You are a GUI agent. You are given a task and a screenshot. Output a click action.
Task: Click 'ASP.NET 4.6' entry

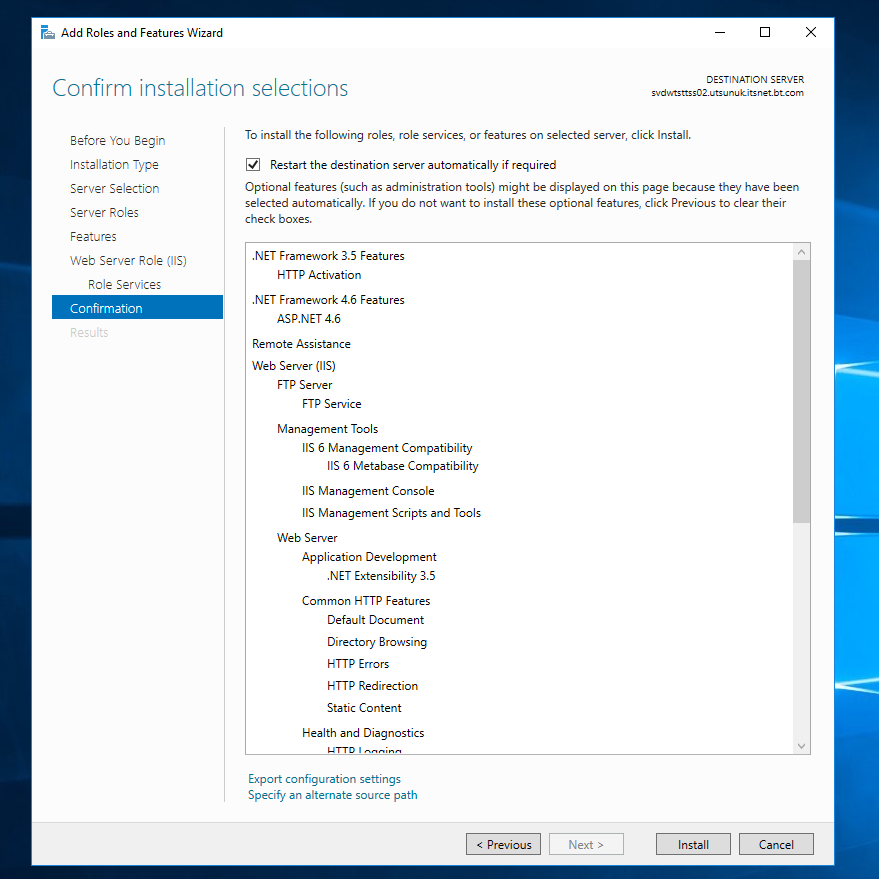pyautogui.click(x=309, y=319)
